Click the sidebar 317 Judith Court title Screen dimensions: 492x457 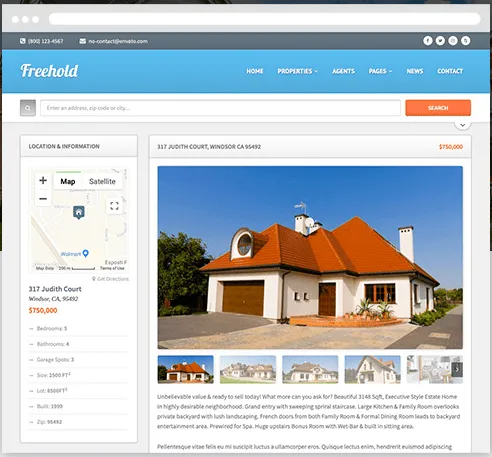[55, 289]
